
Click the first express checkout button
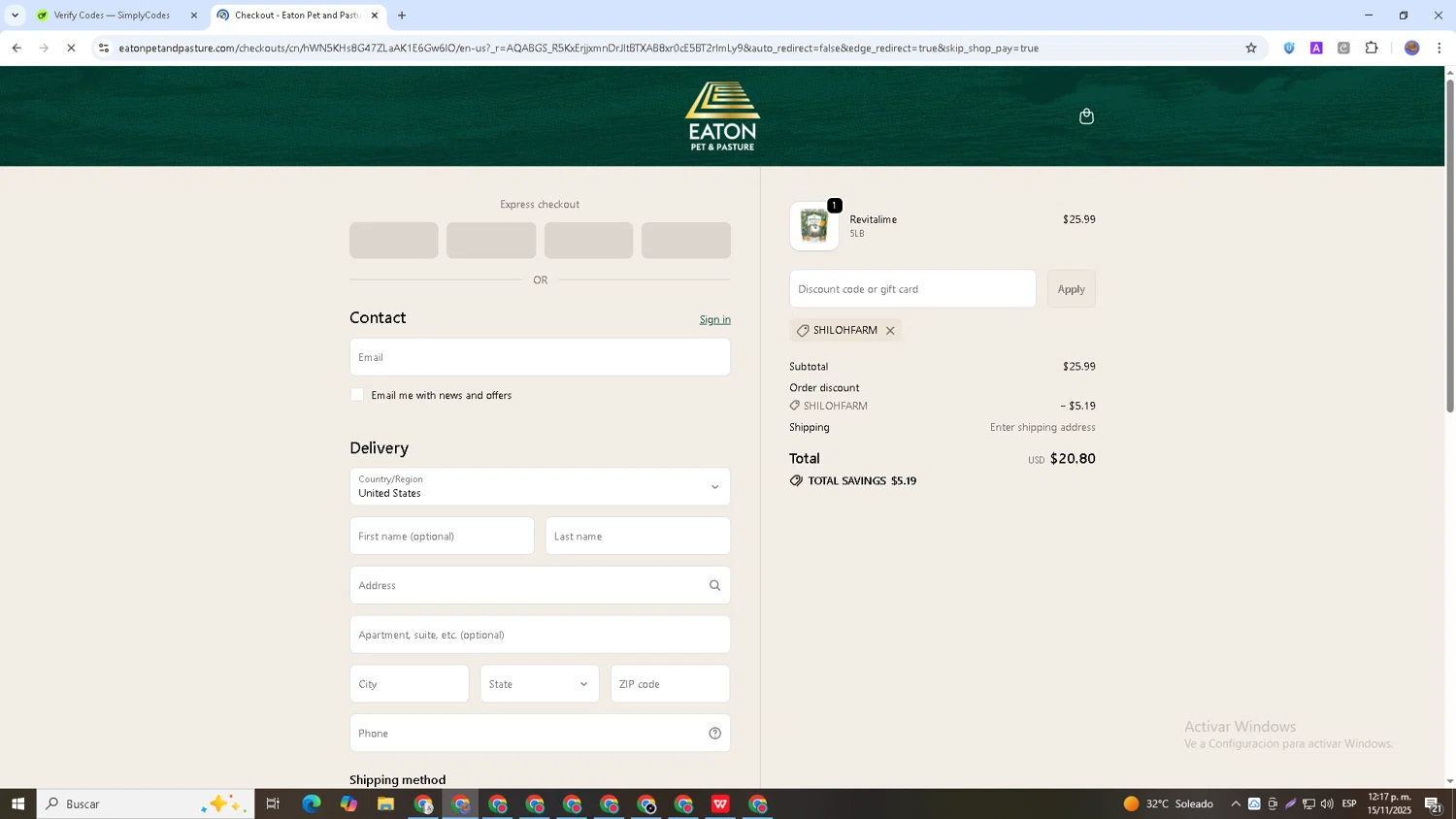click(x=394, y=241)
